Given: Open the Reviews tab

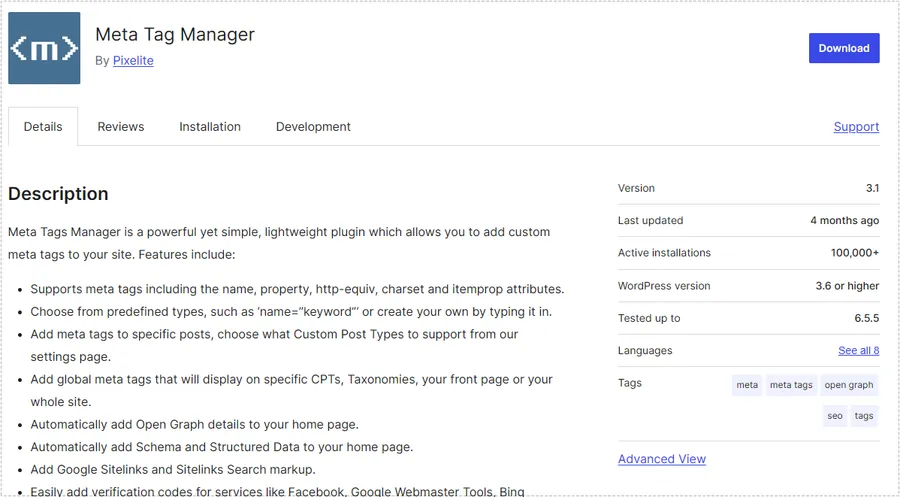Looking at the screenshot, I should 121,126.
